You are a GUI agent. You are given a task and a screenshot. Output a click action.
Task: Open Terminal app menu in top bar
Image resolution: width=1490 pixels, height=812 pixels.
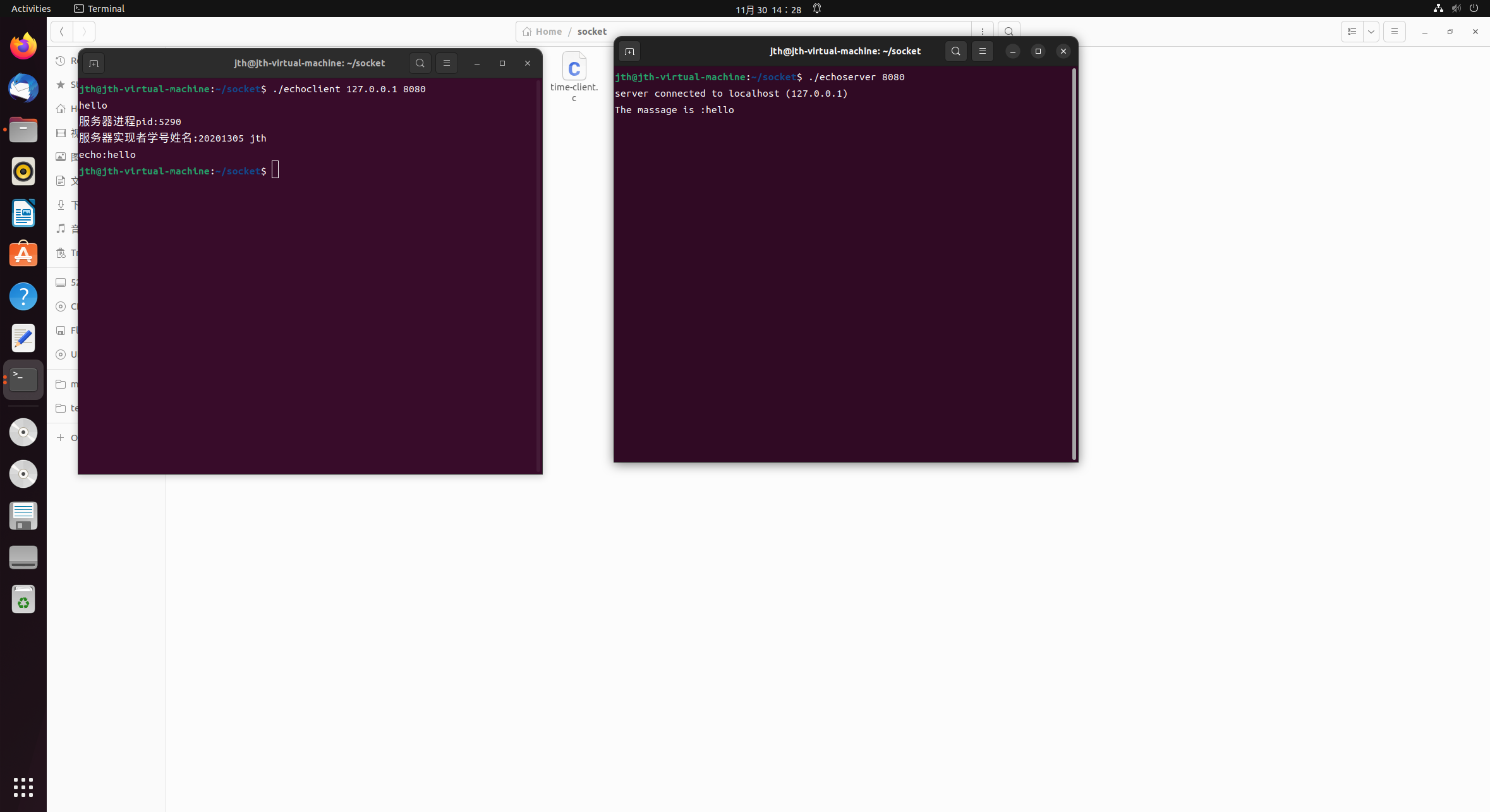point(99,8)
